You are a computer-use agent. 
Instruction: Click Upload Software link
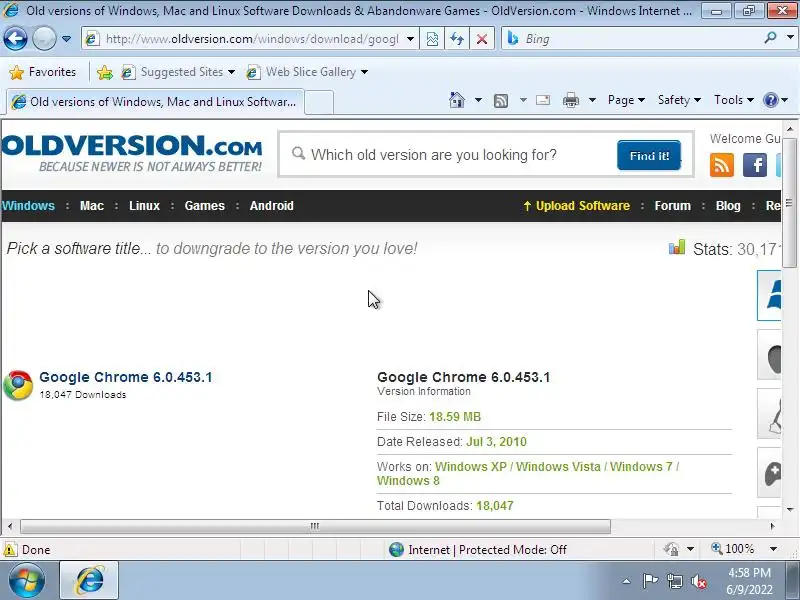tap(577, 206)
